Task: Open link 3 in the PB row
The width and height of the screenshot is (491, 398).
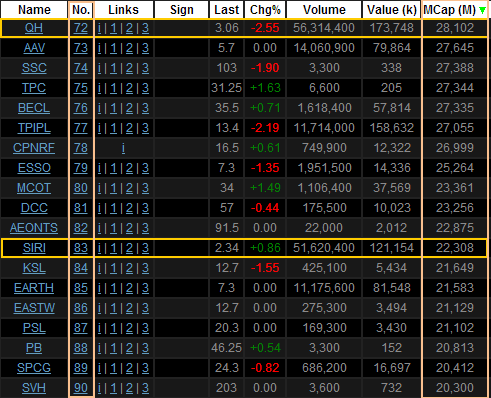Action: tap(145, 348)
